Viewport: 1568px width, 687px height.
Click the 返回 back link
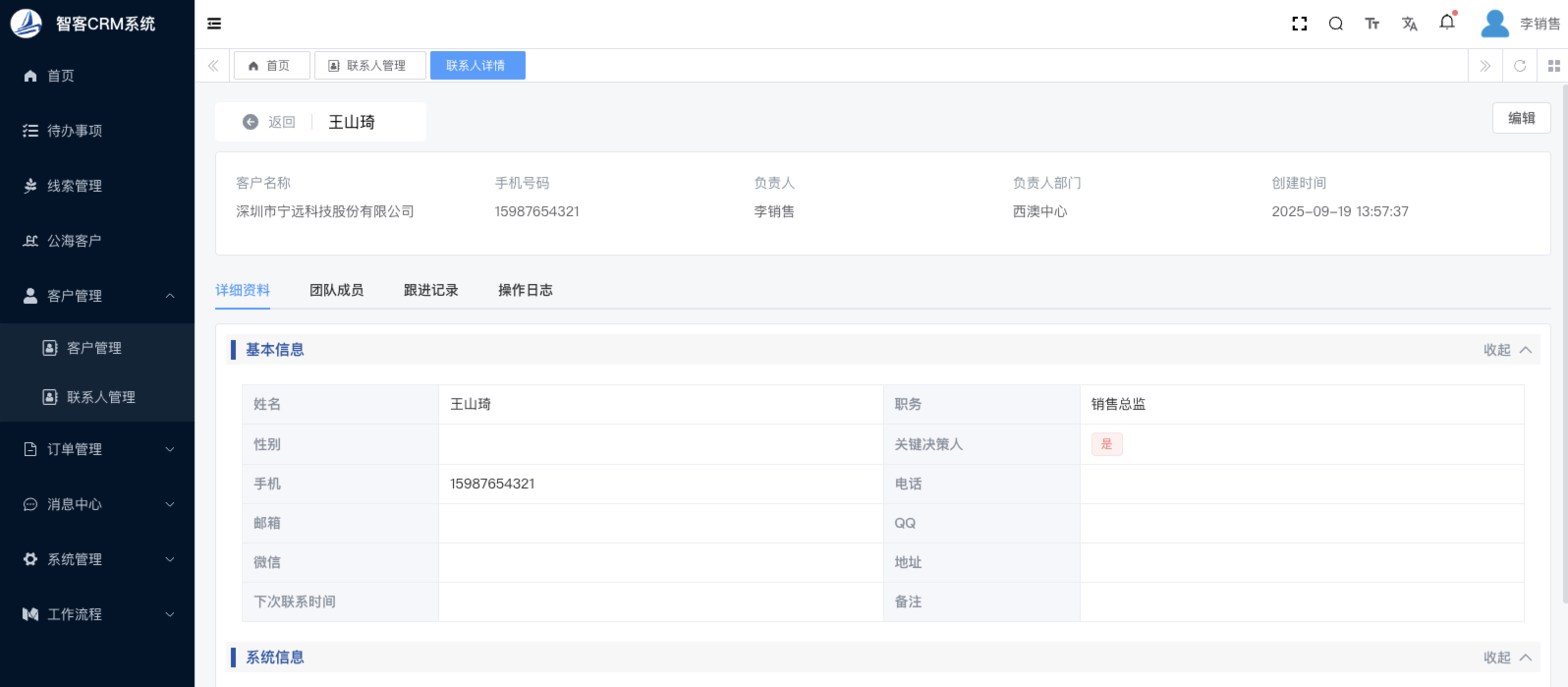point(270,122)
